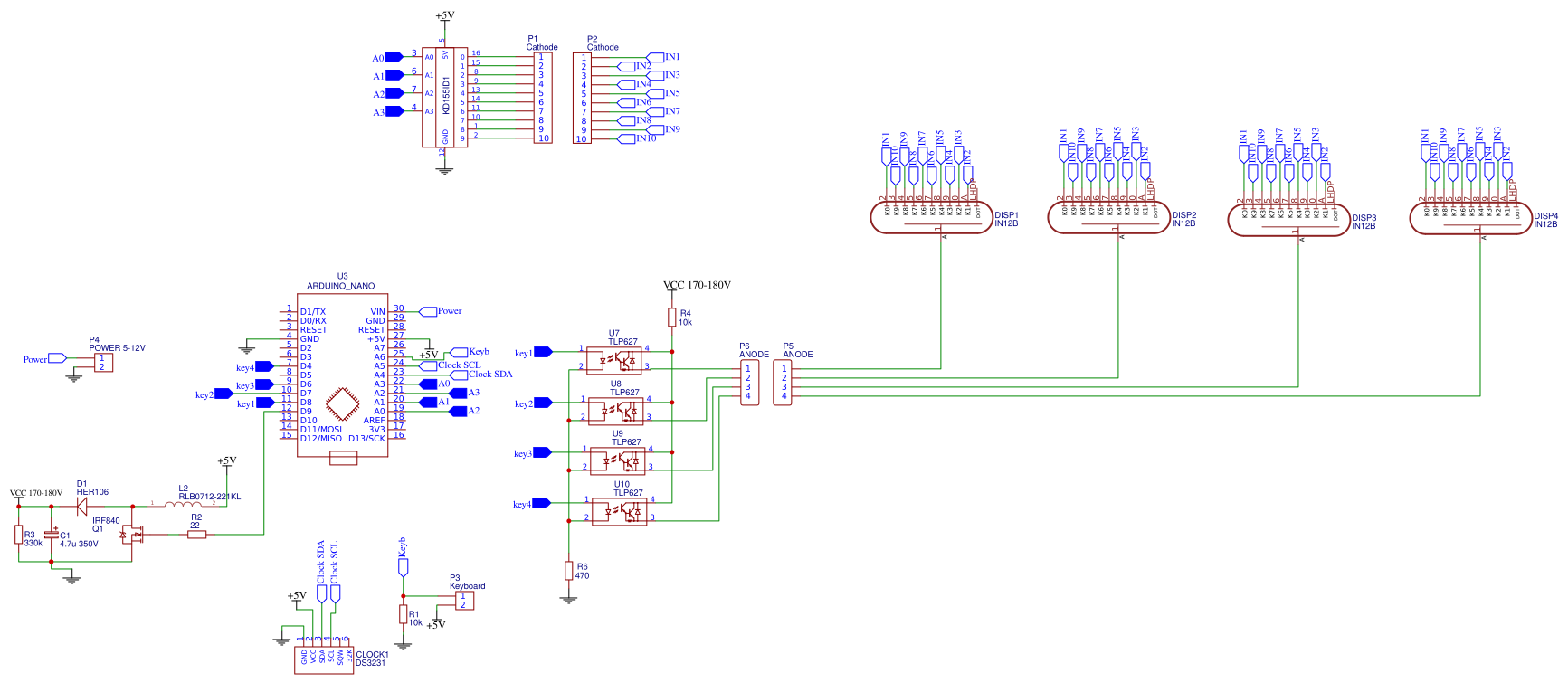Screen dimensions: 1568x683
Task: Click the 'VCC 170-180V' label near D1
Action: [x=36, y=493]
